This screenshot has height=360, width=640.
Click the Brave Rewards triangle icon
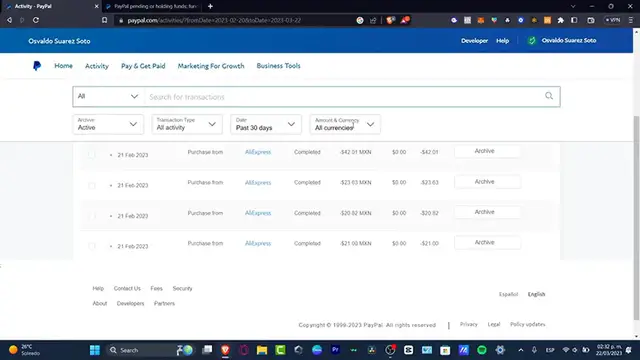click(404, 20)
